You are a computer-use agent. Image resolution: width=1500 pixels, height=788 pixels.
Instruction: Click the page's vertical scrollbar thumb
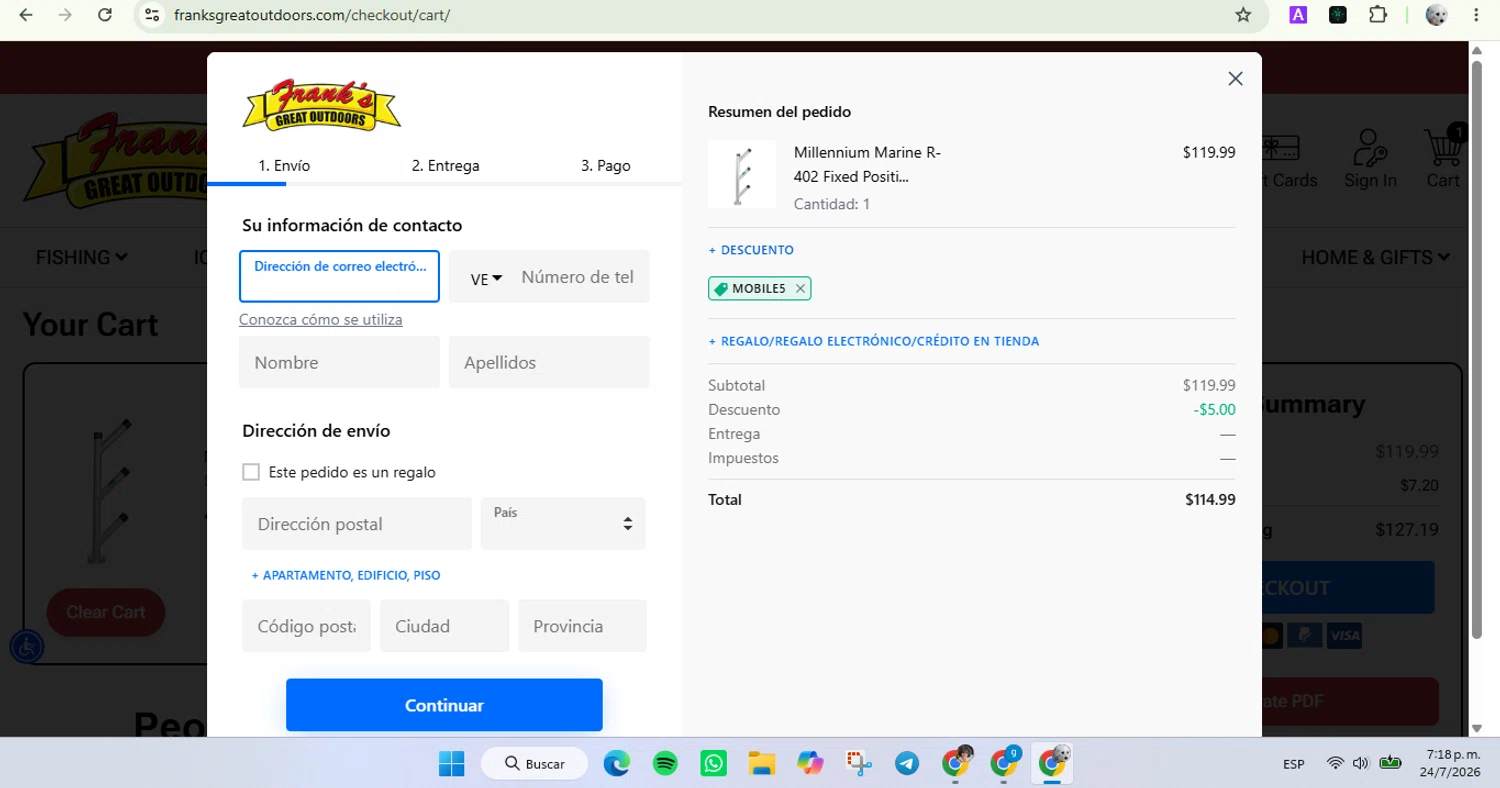tap(1477, 350)
